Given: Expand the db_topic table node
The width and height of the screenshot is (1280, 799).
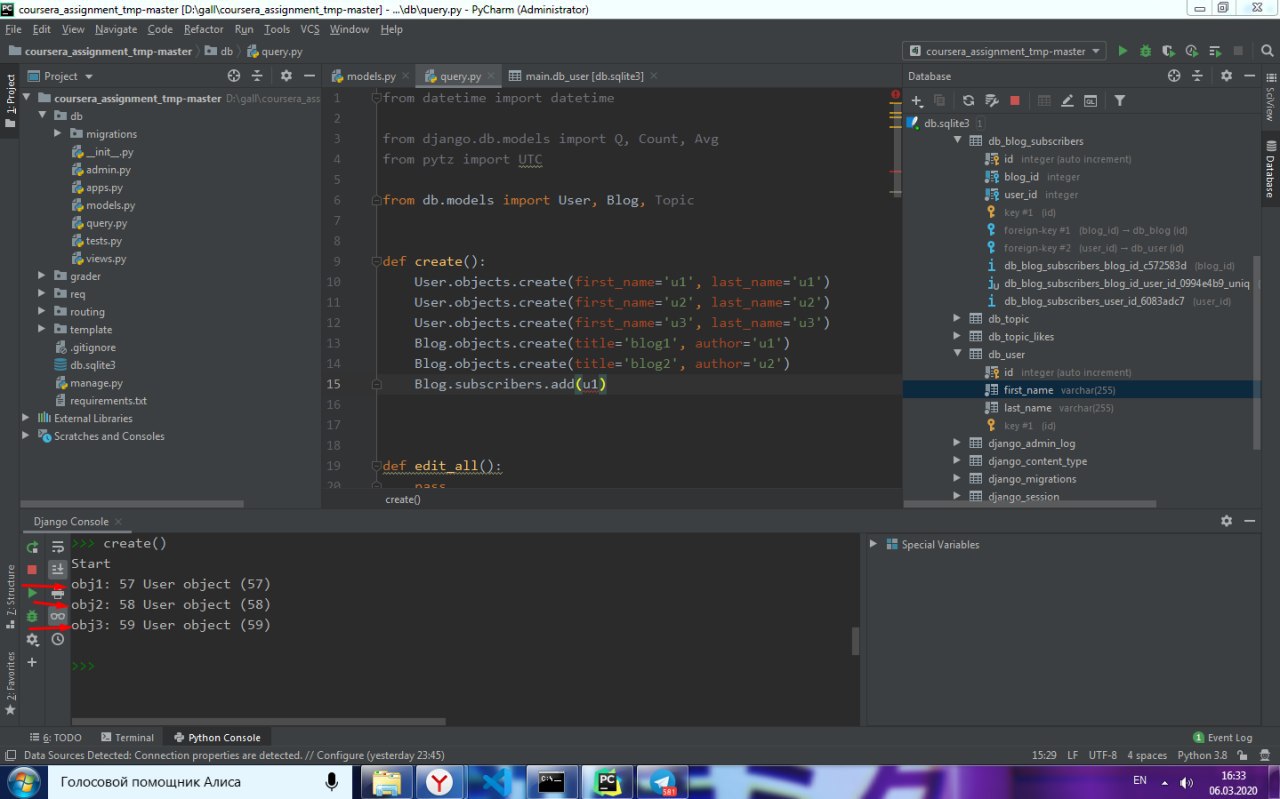Looking at the screenshot, I should click(958, 319).
